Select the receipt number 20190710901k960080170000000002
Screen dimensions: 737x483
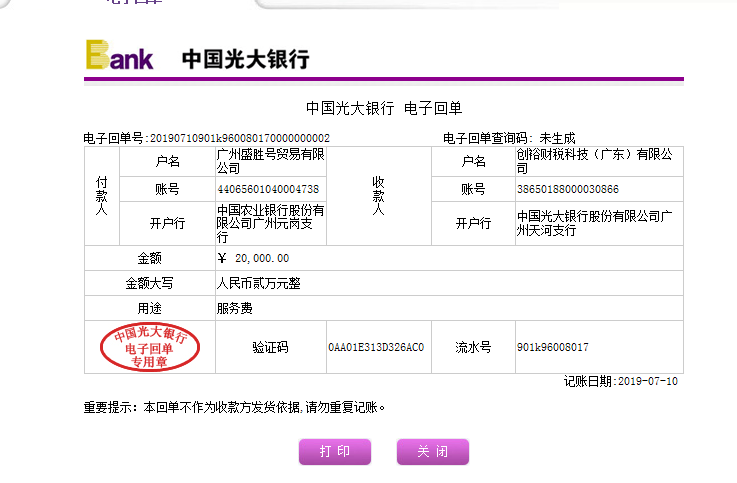point(240,138)
